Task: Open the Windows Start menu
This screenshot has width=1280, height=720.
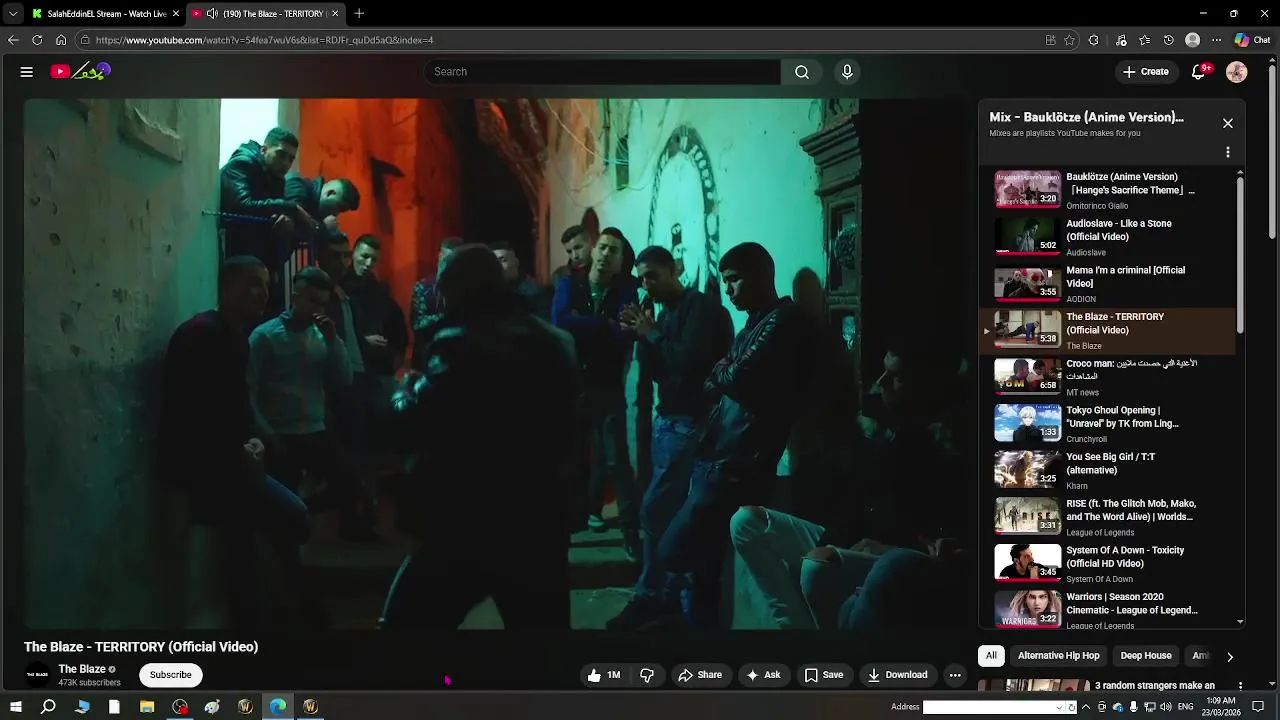Action: click(x=16, y=707)
